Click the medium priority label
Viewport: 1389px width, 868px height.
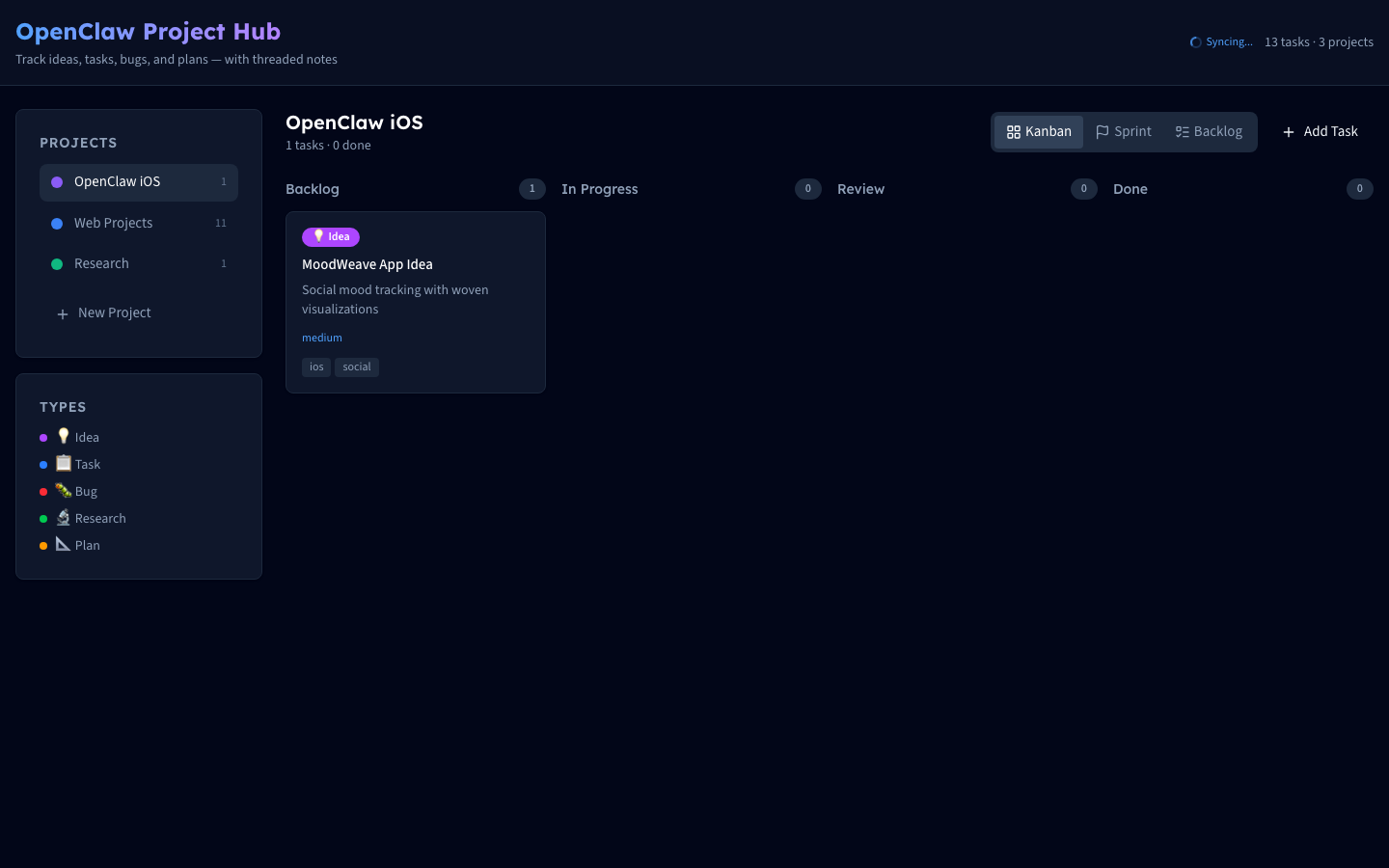point(322,338)
